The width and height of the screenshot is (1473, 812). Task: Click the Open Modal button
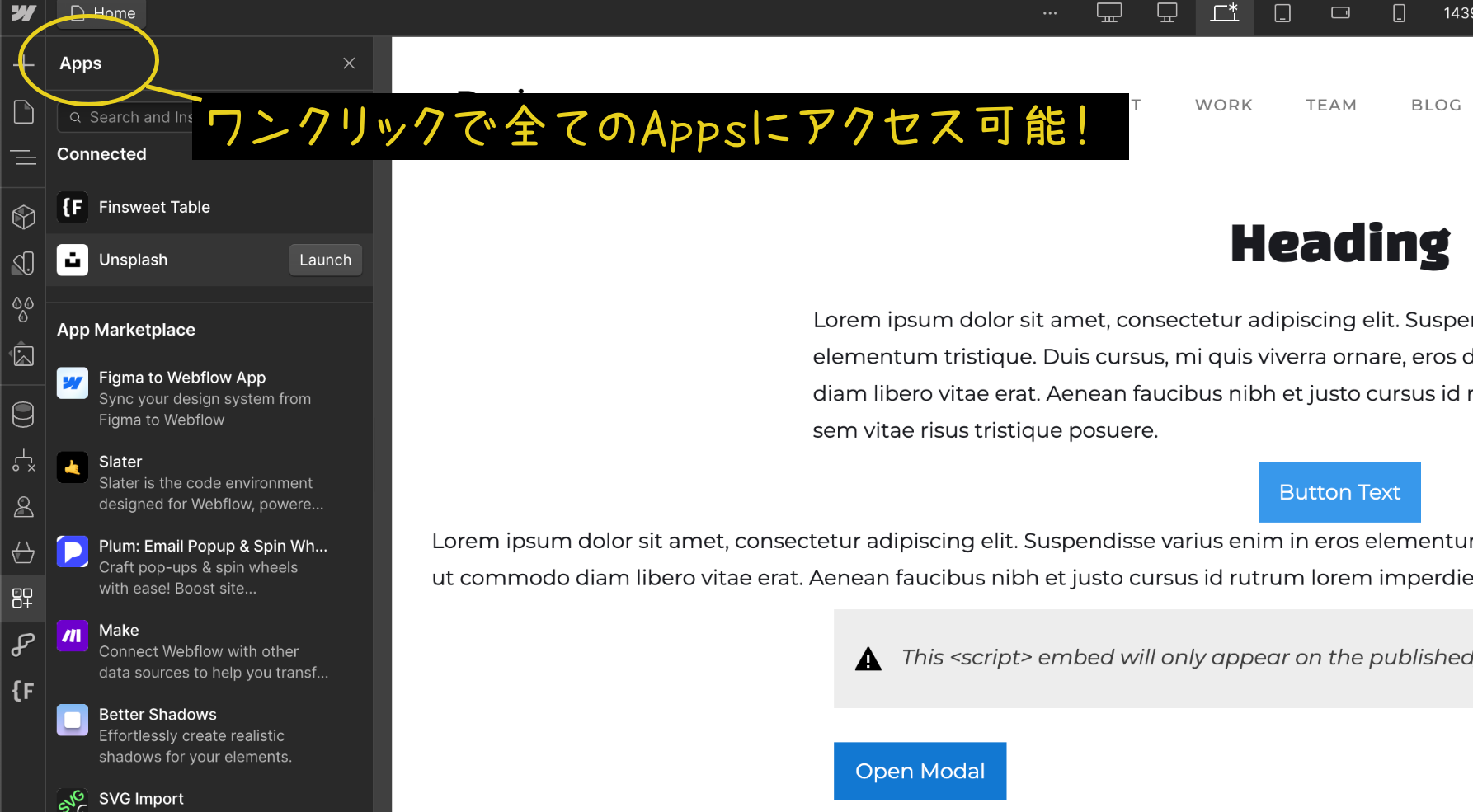click(x=920, y=771)
